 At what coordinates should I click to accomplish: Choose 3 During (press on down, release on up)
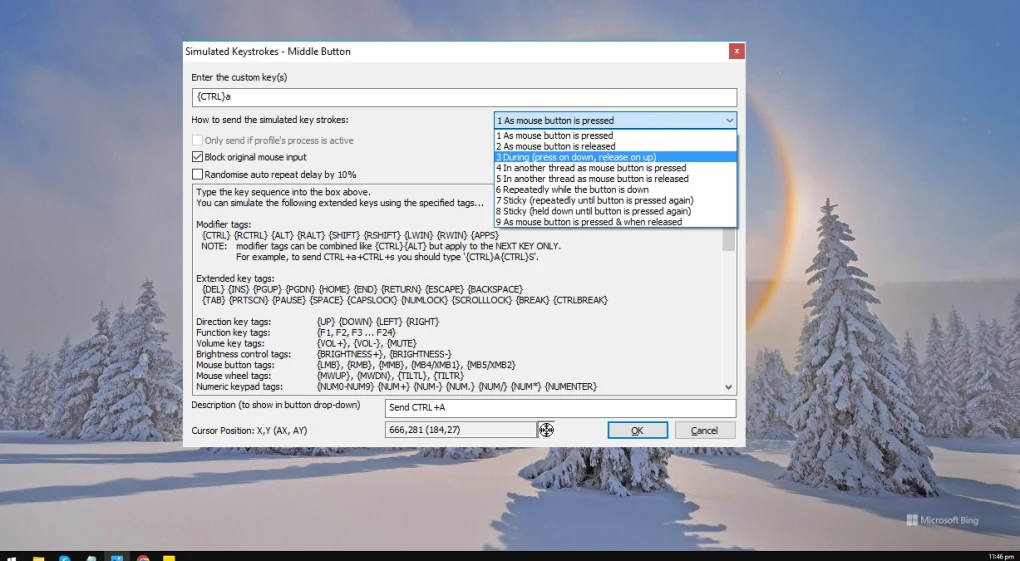click(615, 157)
